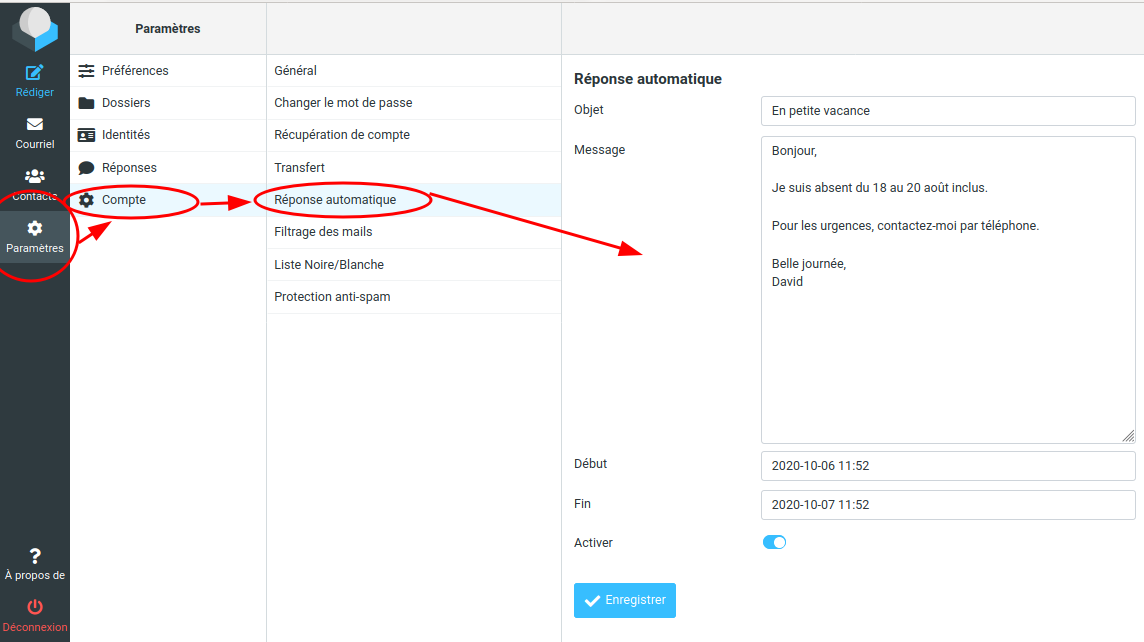
Task: Open the À propos de question mark icon
Action: tap(35, 557)
